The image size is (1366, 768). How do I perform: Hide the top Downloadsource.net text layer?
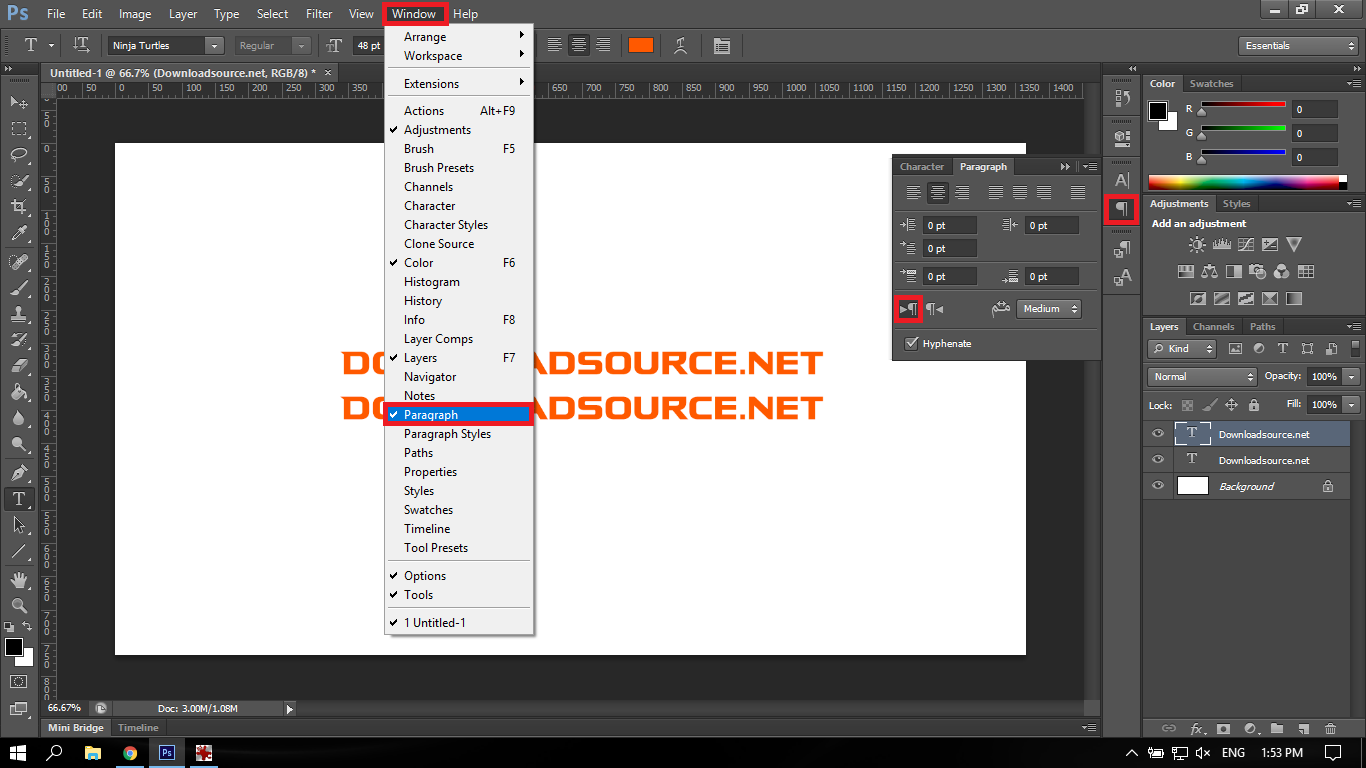[1158, 434]
